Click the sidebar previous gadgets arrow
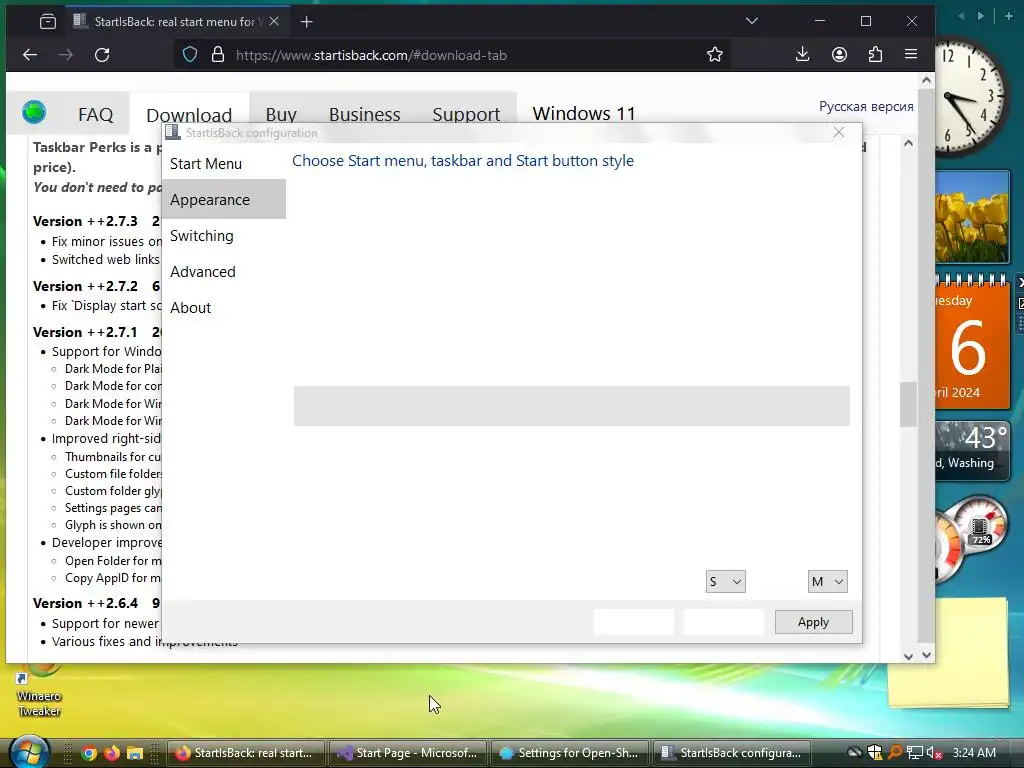 coord(961,16)
